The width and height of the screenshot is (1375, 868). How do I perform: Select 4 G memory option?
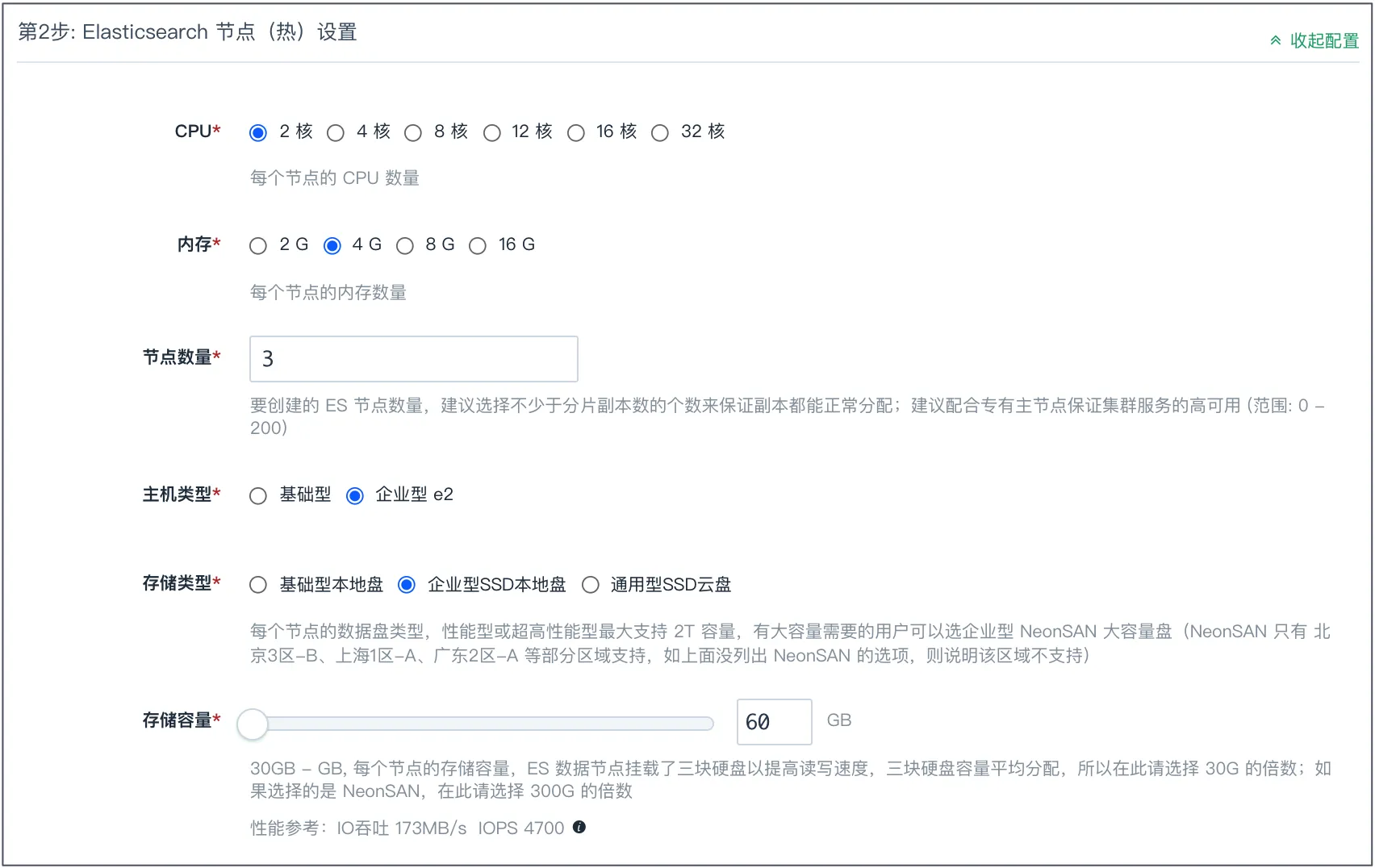[332, 245]
